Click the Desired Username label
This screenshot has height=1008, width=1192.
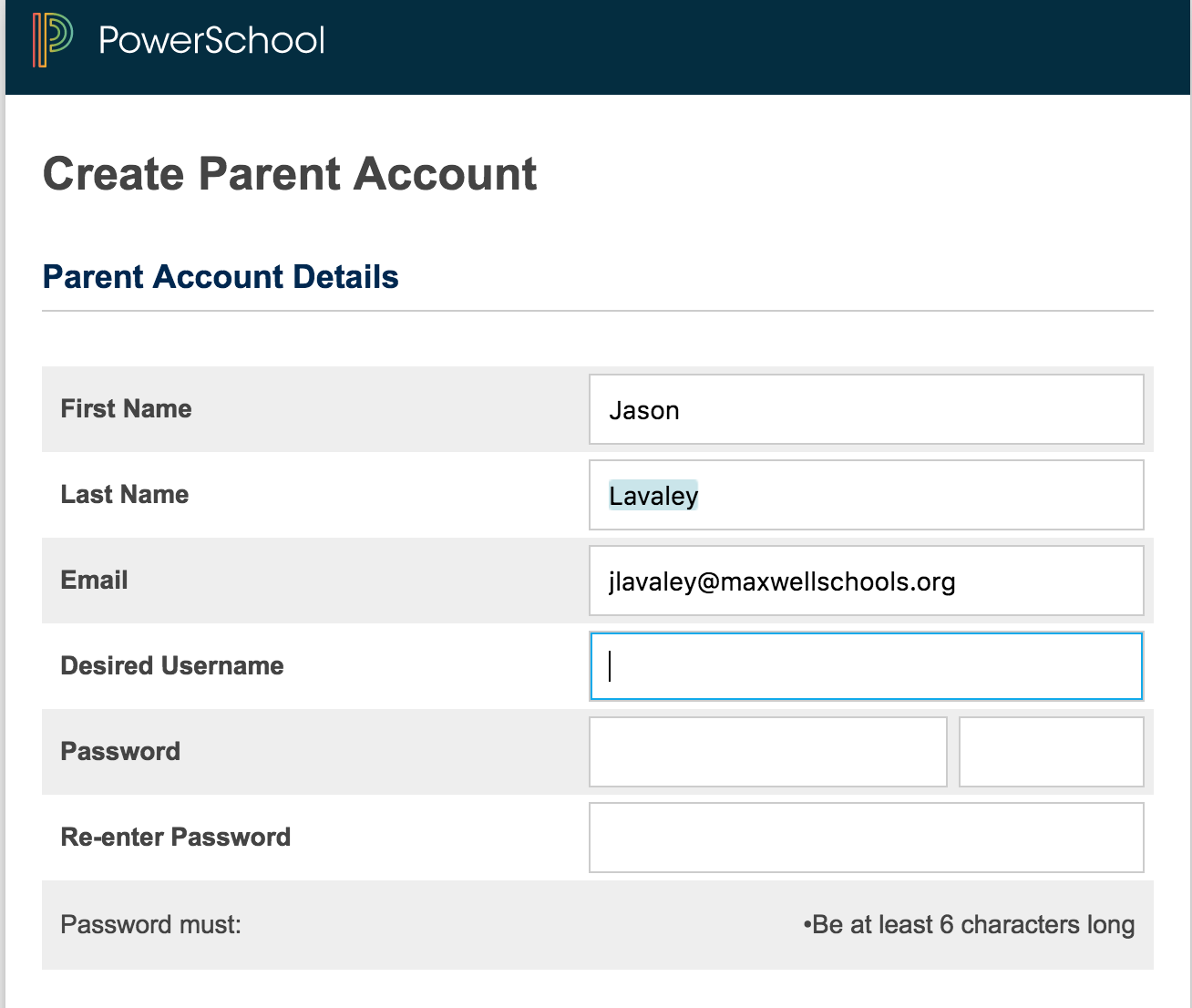[x=172, y=666]
